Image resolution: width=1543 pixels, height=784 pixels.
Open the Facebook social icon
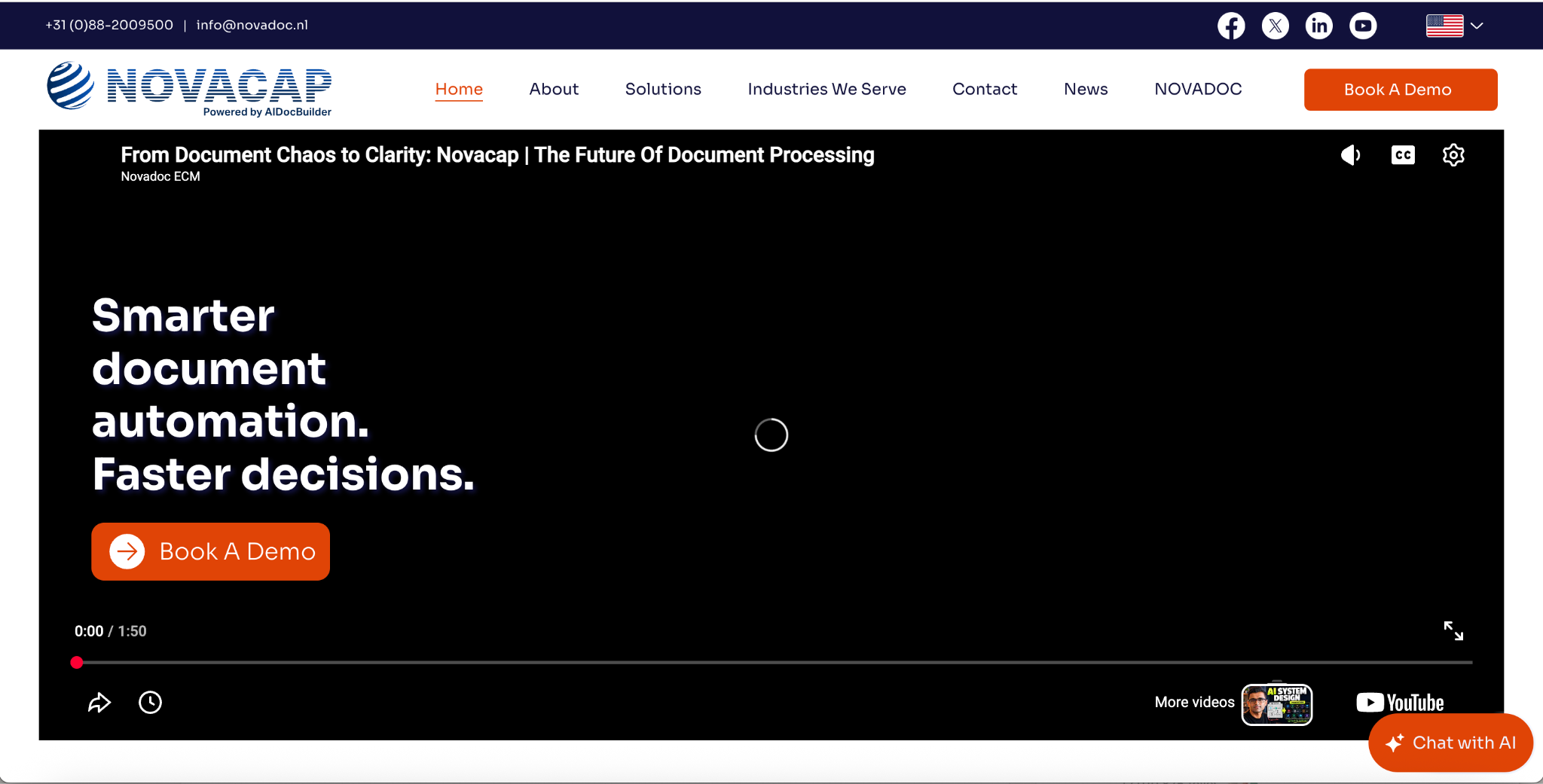[1231, 26]
